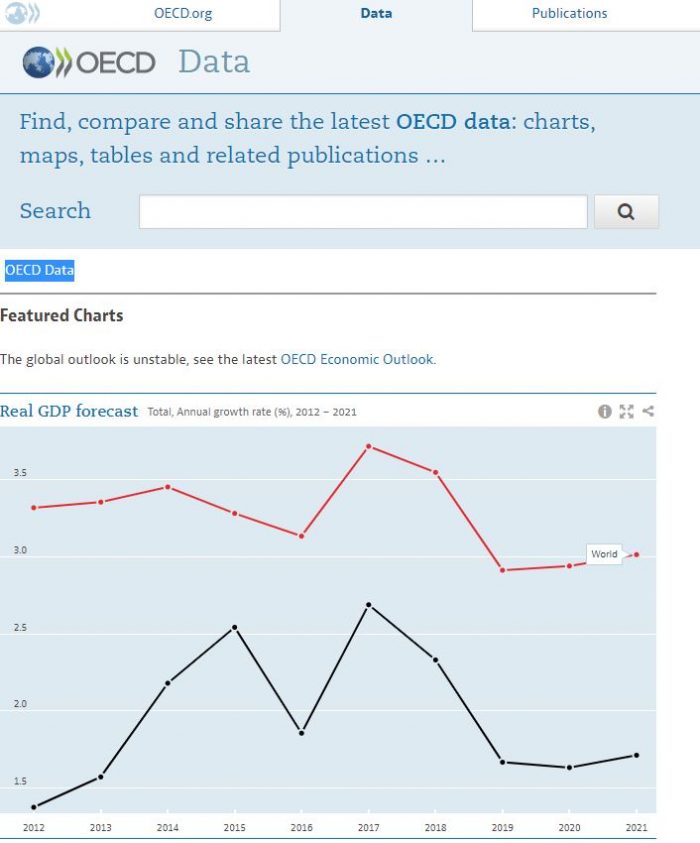Open the Publications tab

pyautogui.click(x=568, y=14)
